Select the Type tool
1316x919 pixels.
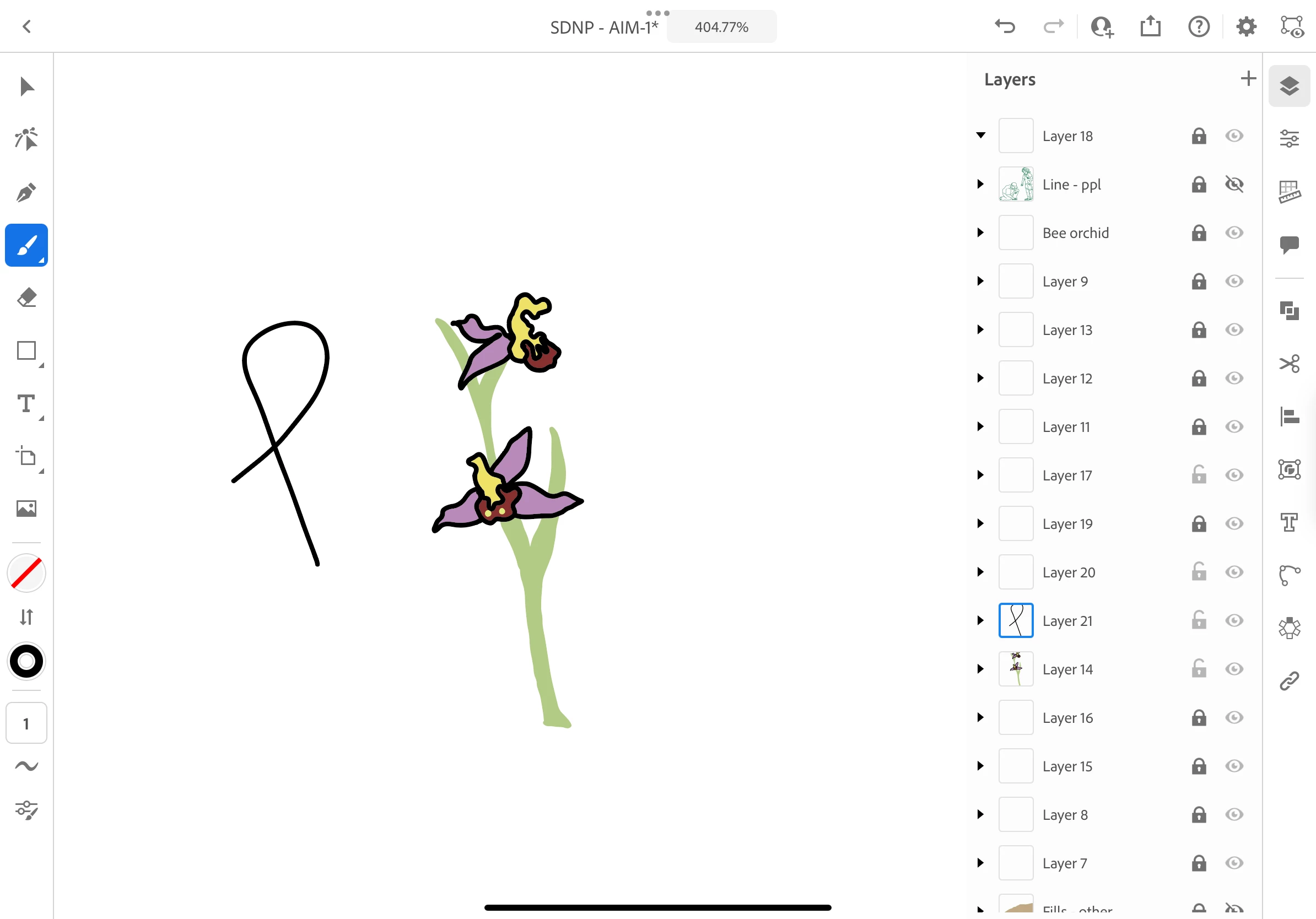coord(26,404)
